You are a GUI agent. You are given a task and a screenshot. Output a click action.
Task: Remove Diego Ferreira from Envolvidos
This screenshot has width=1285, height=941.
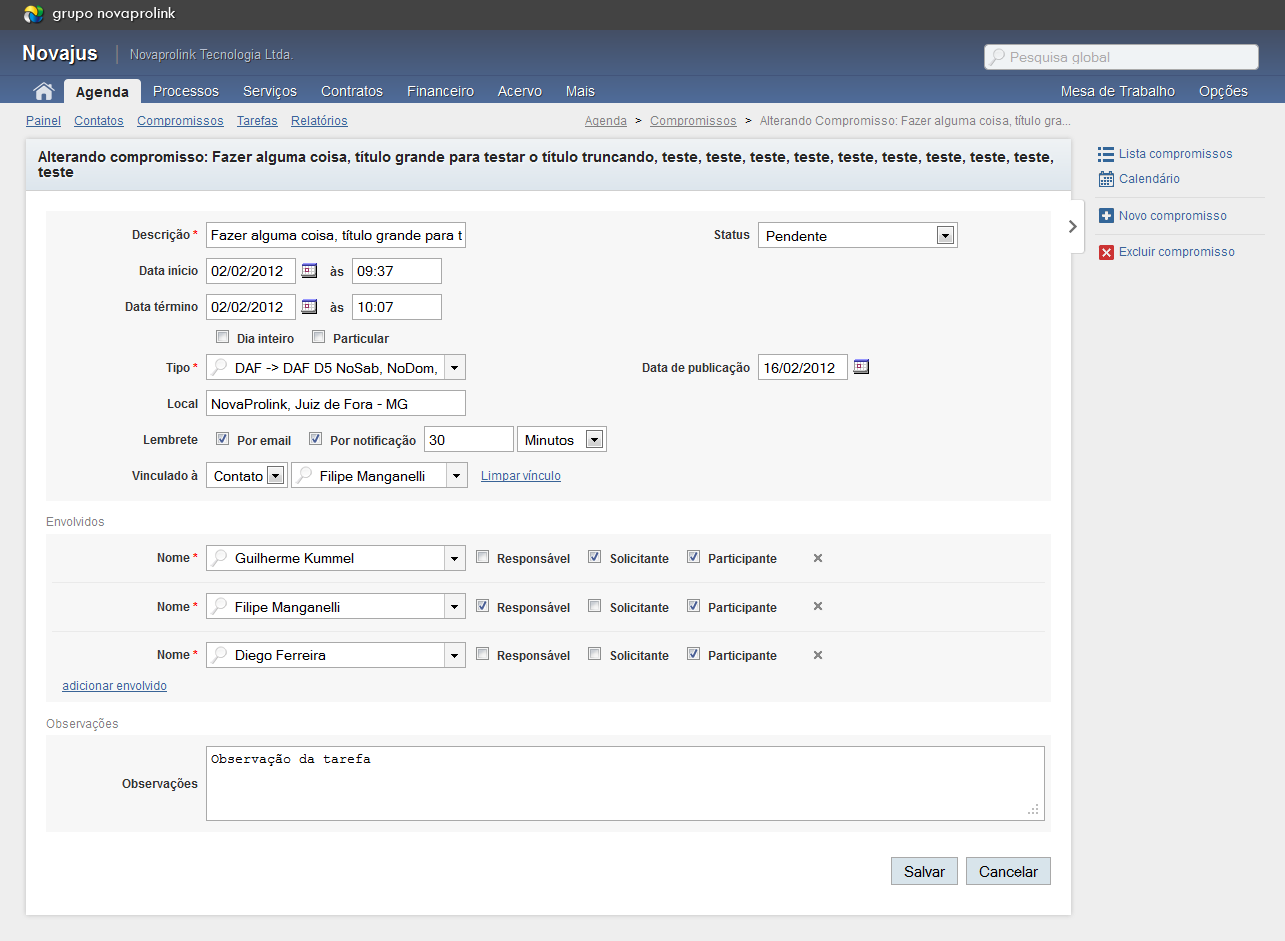818,655
